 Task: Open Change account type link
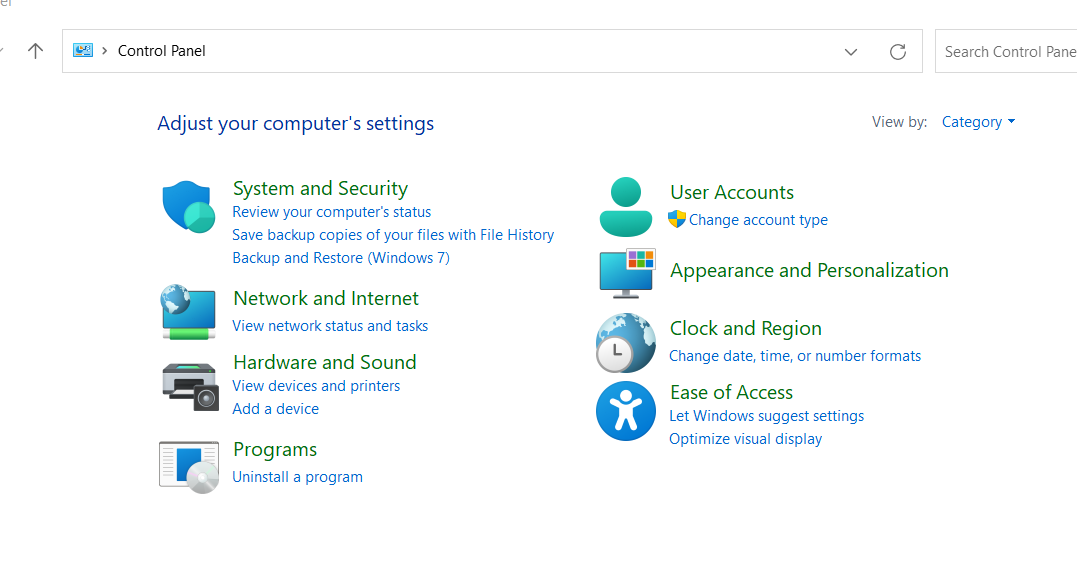click(x=758, y=220)
